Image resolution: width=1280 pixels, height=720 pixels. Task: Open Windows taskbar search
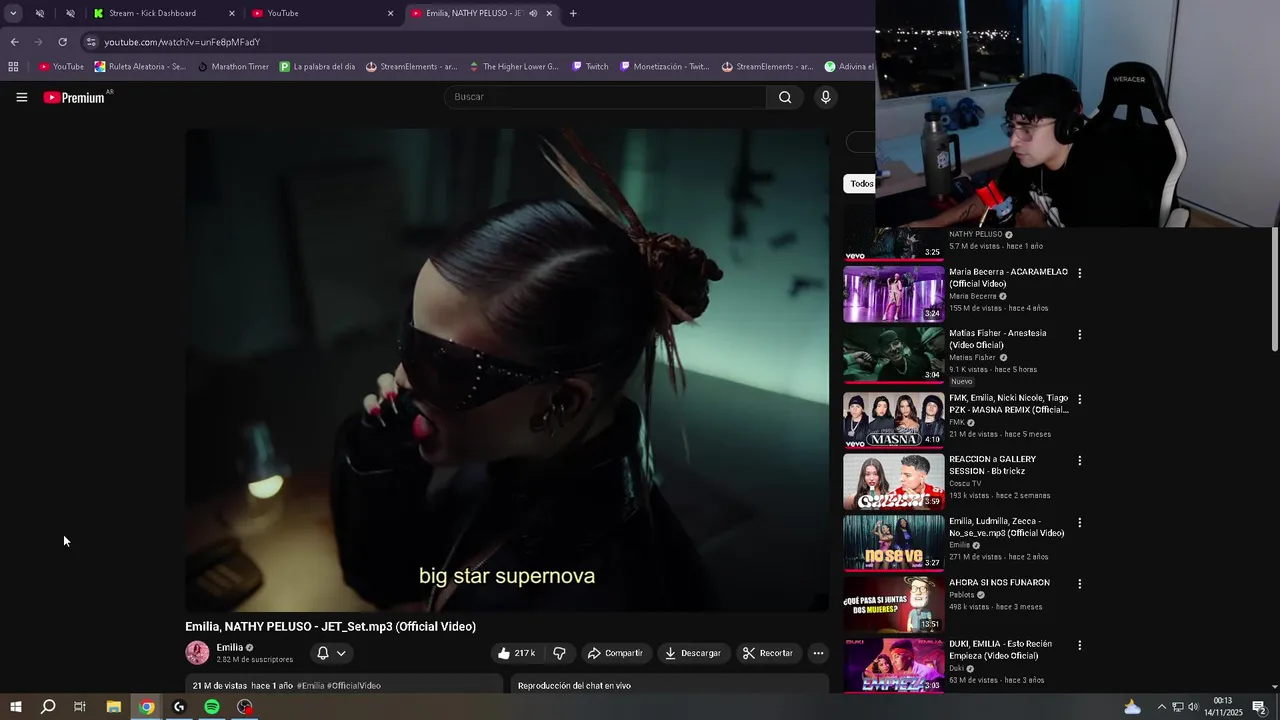[x=47, y=707]
